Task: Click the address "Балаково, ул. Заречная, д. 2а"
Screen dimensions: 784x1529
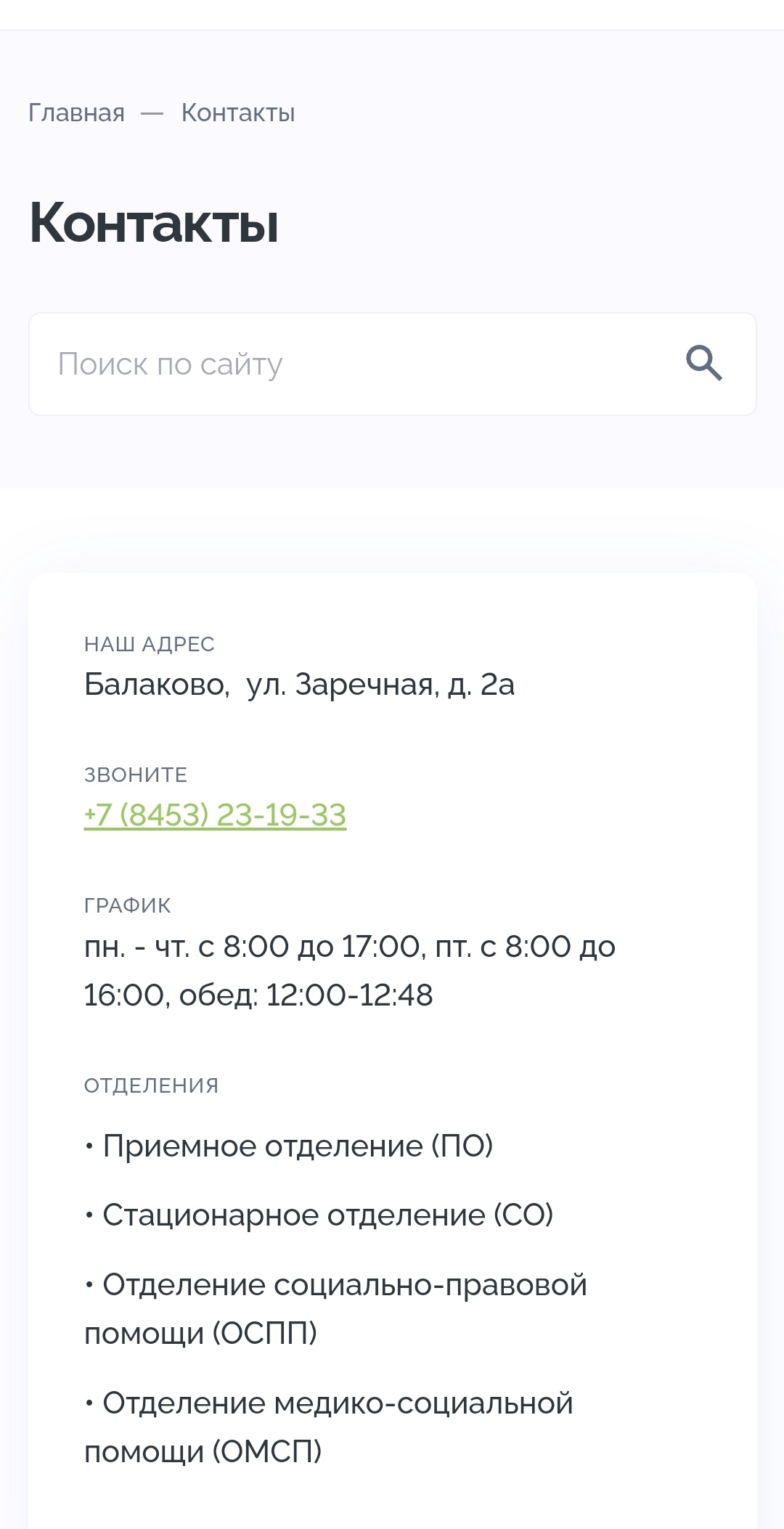Action: point(299,684)
